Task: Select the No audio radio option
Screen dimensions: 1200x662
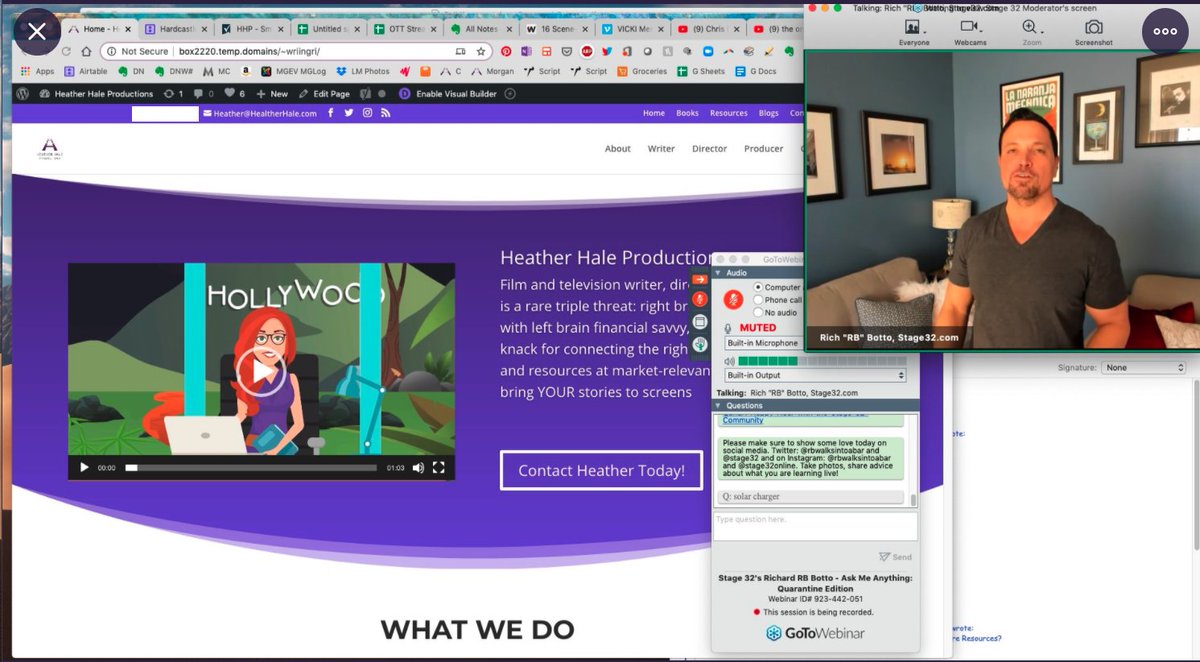Action: point(758,312)
